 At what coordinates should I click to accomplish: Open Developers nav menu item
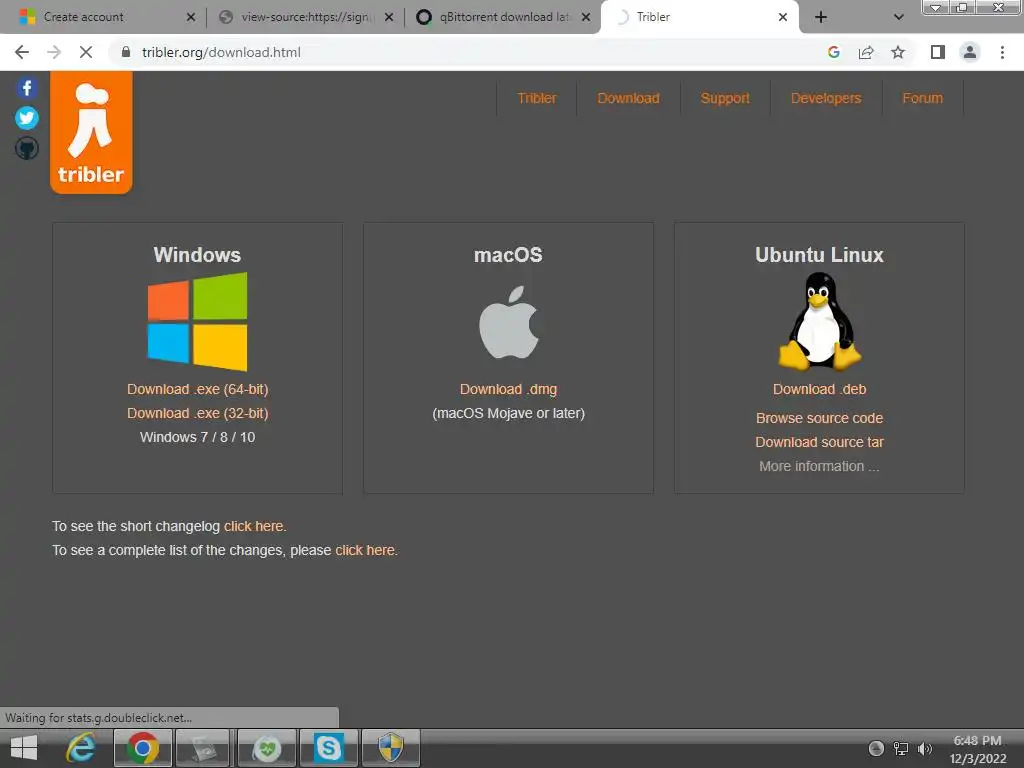(x=826, y=98)
